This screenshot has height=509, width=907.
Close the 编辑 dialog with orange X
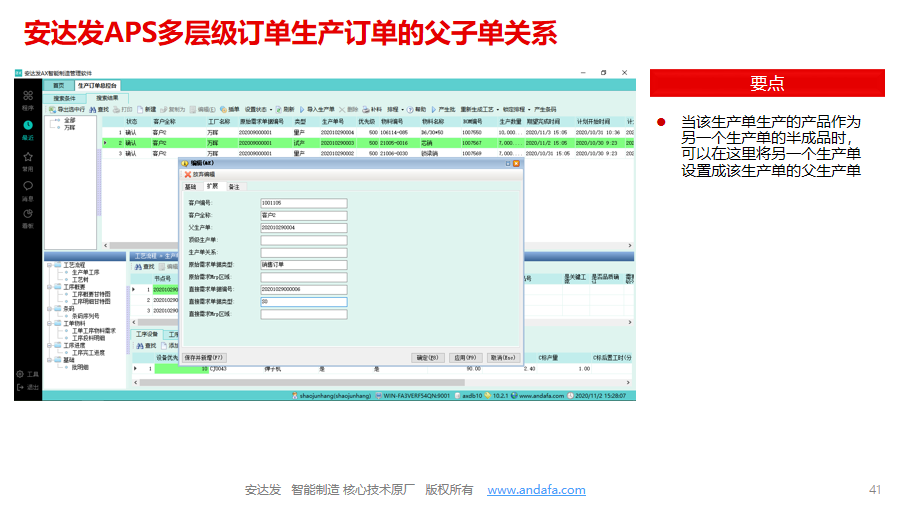coord(517,164)
